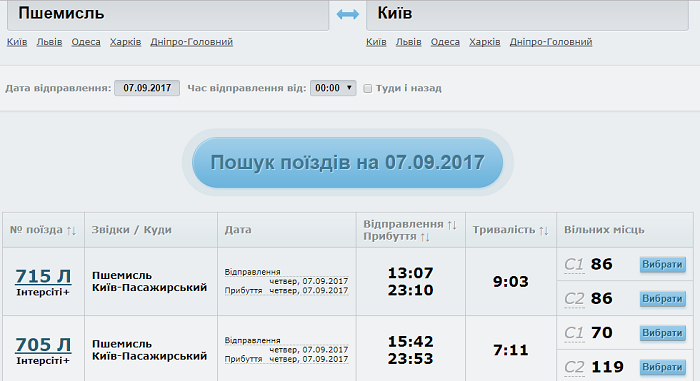Choose Дніпро-Головний shortcut under destination field
The width and height of the screenshot is (700, 381).
tap(551, 42)
